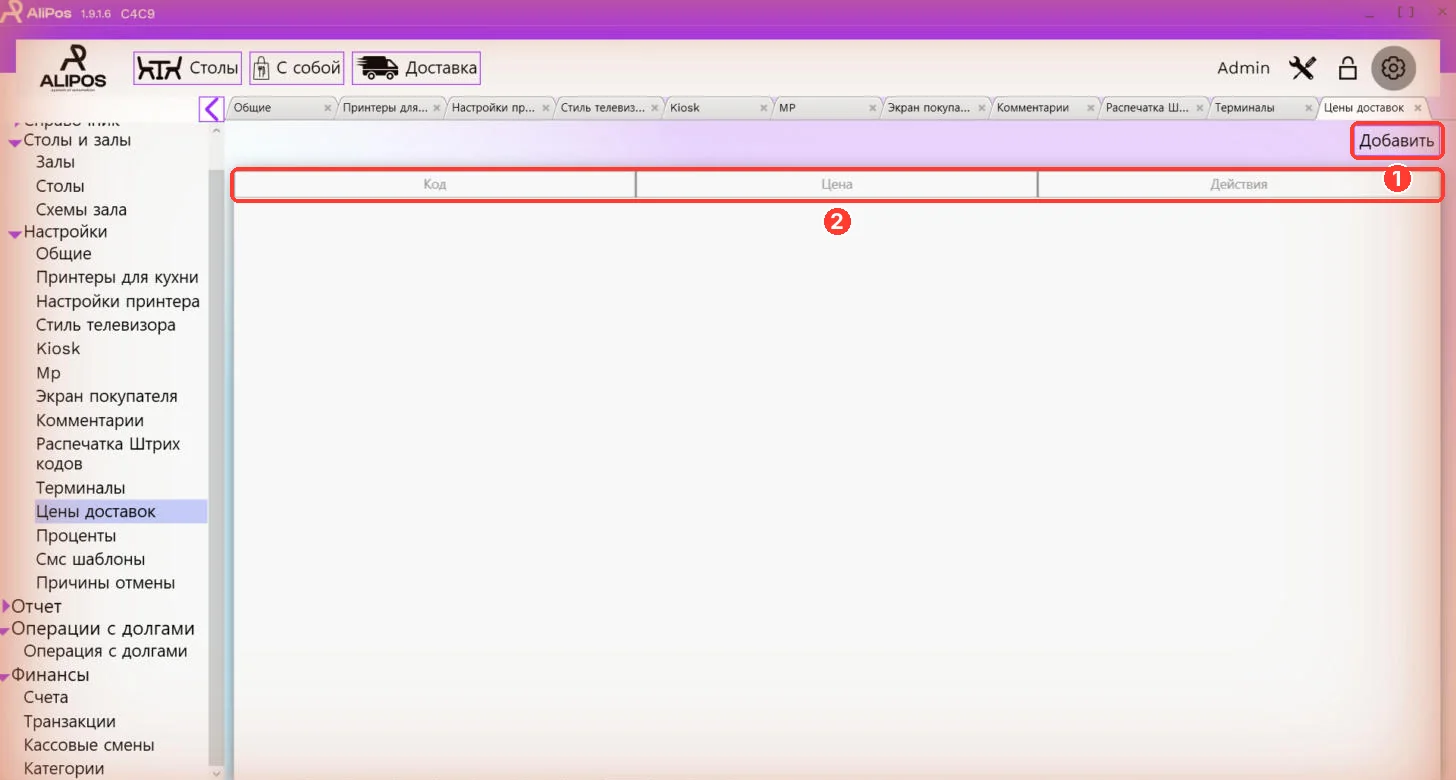Switch to the Стиль телевиз... tab
The height and width of the screenshot is (780, 1456).
[603, 108]
